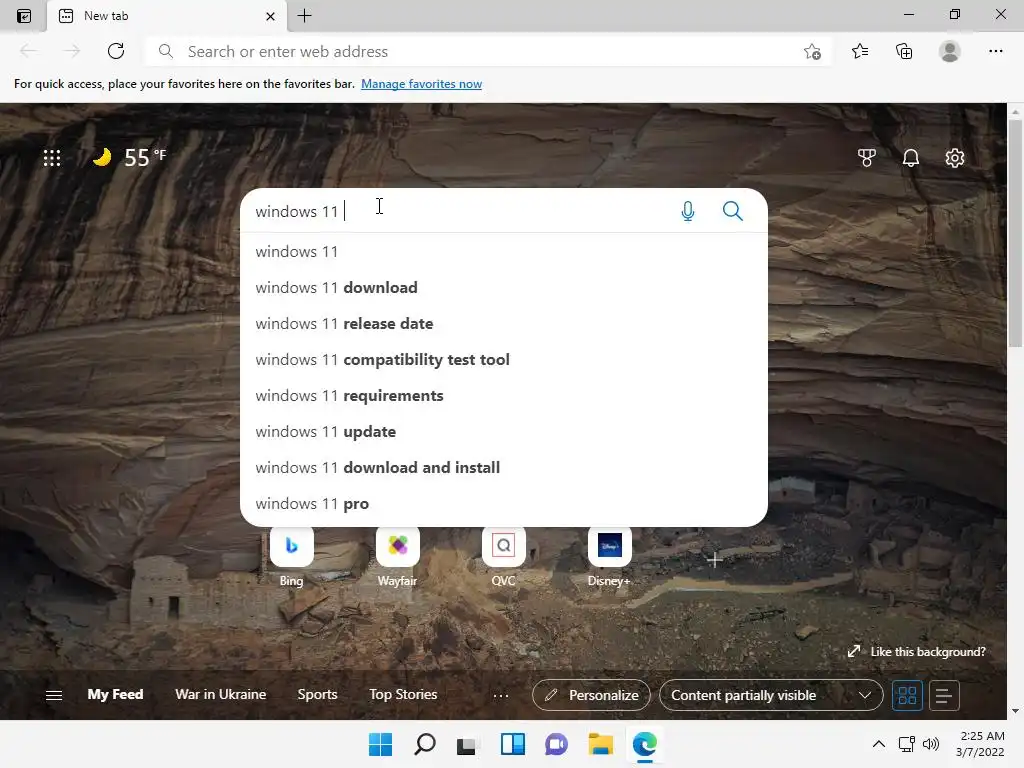Click the Refresh page button
Viewport: 1024px width, 768px height.
[x=116, y=51]
